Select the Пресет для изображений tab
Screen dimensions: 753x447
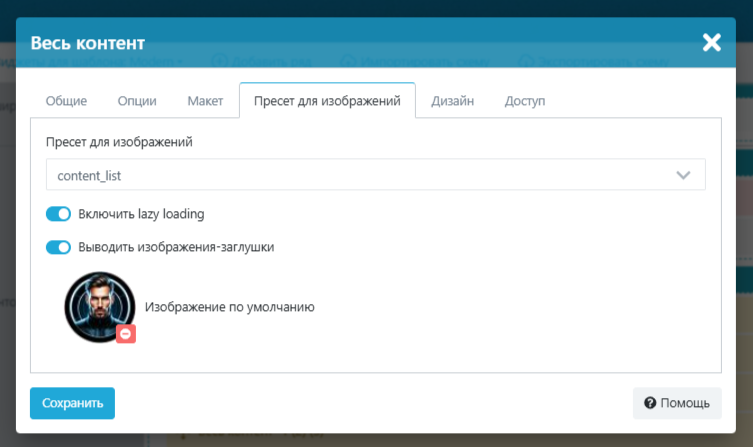pyautogui.click(x=327, y=101)
